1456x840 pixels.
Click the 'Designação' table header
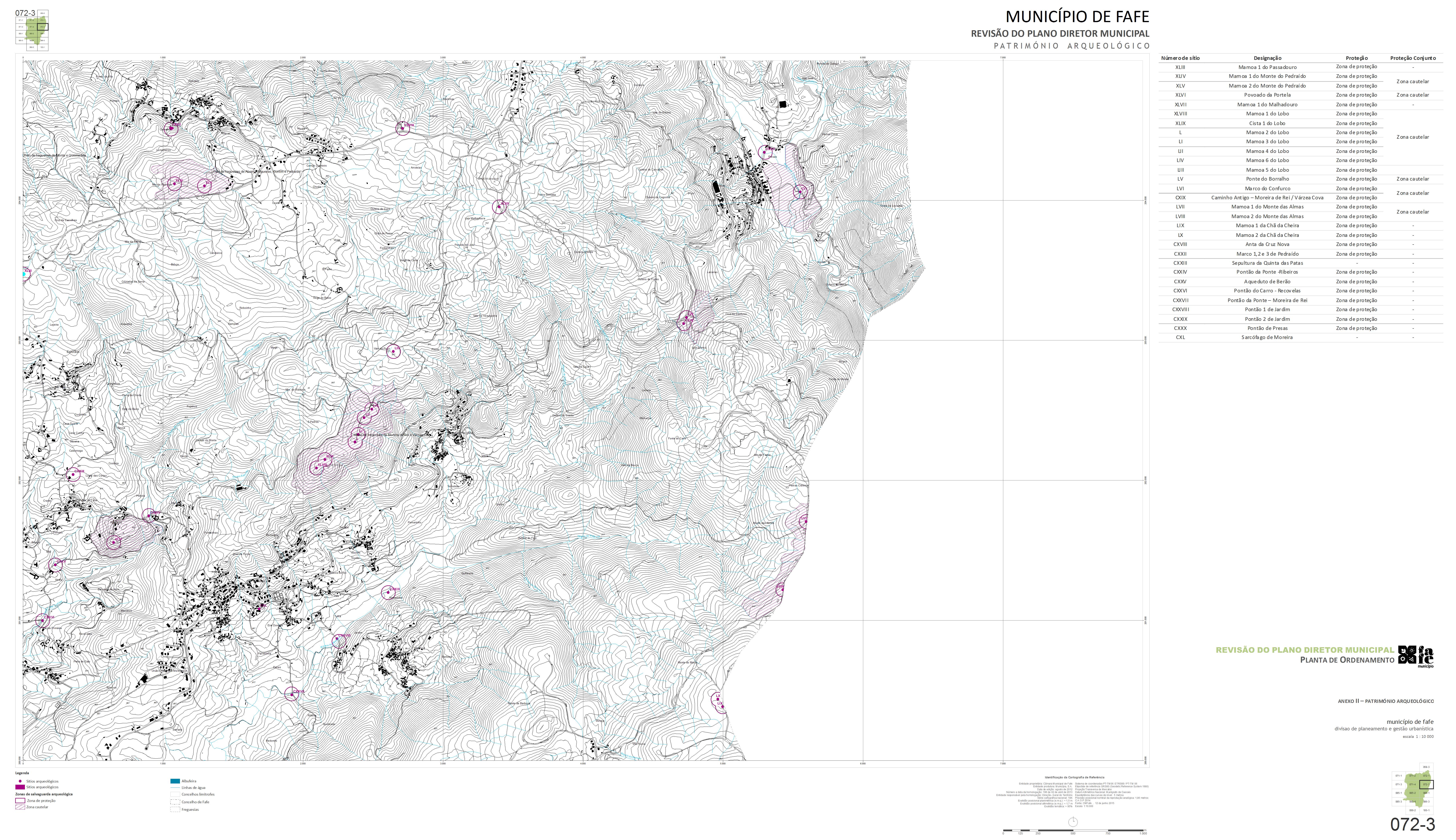pos(1267,58)
